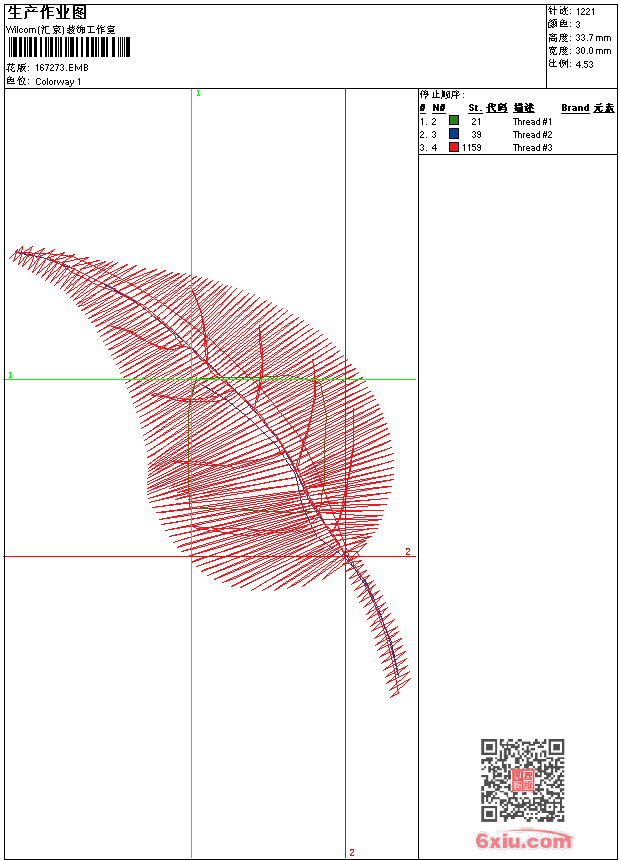Click the stitch count value 21
The height and width of the screenshot is (860, 620).
476,122
